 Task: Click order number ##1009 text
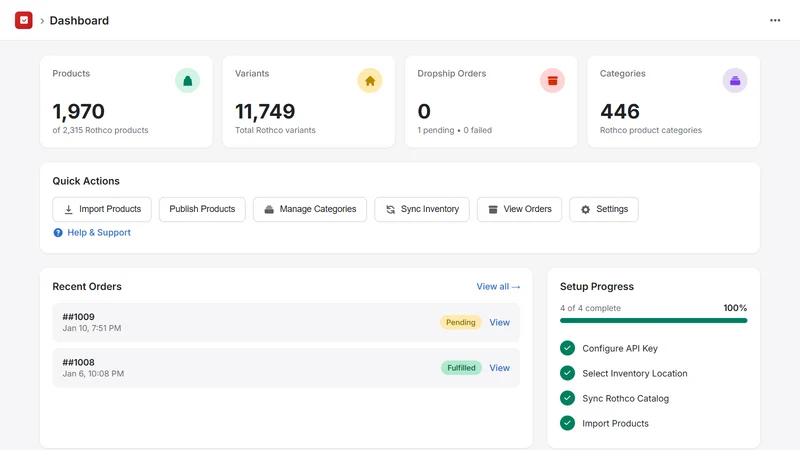pos(78,317)
